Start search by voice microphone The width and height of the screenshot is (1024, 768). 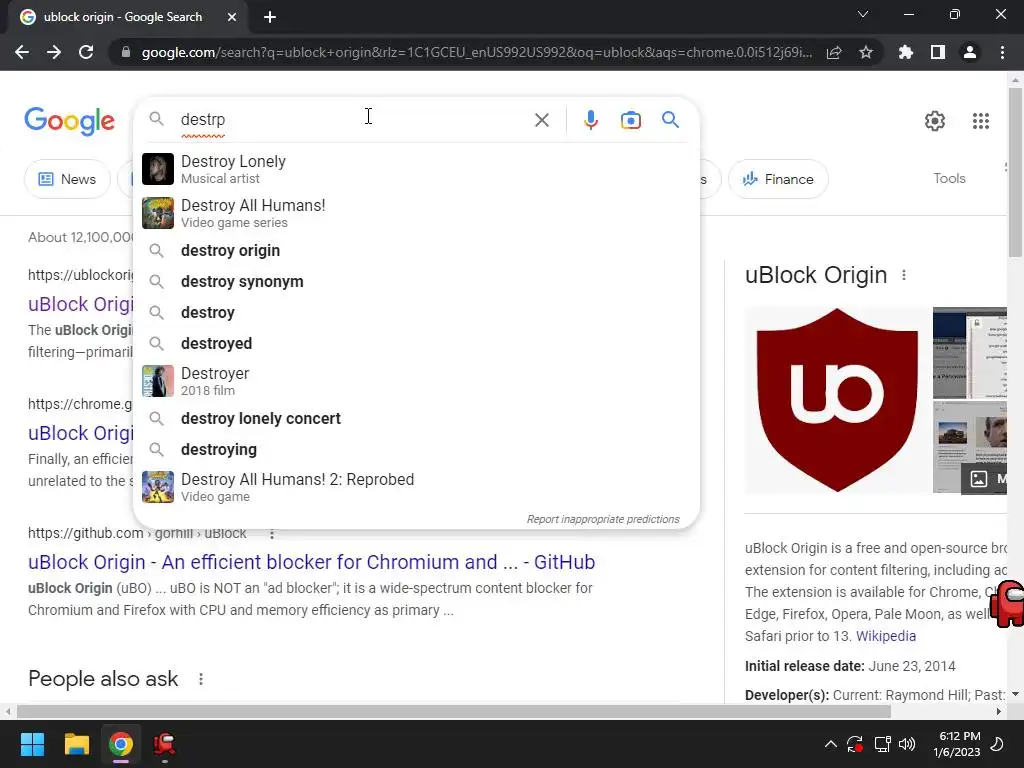[x=590, y=120]
